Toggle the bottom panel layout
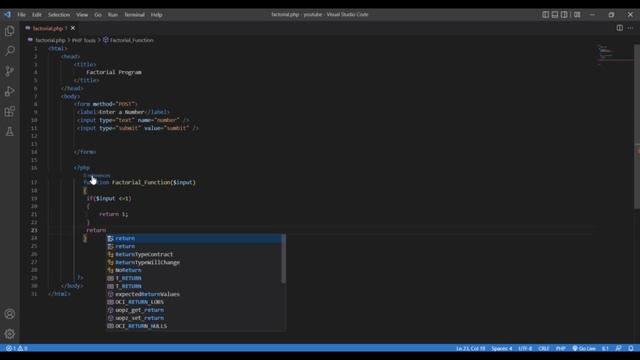640x360 pixels. point(555,14)
